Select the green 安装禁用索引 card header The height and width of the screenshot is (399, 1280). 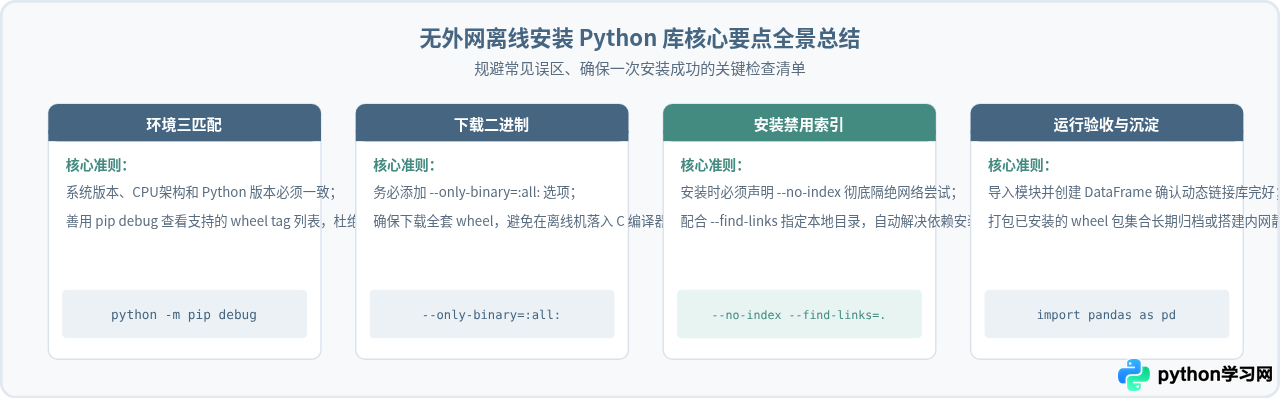coord(799,123)
